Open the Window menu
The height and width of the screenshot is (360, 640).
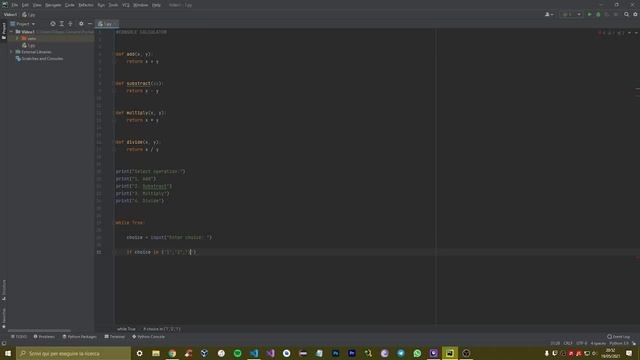pos(141,5)
